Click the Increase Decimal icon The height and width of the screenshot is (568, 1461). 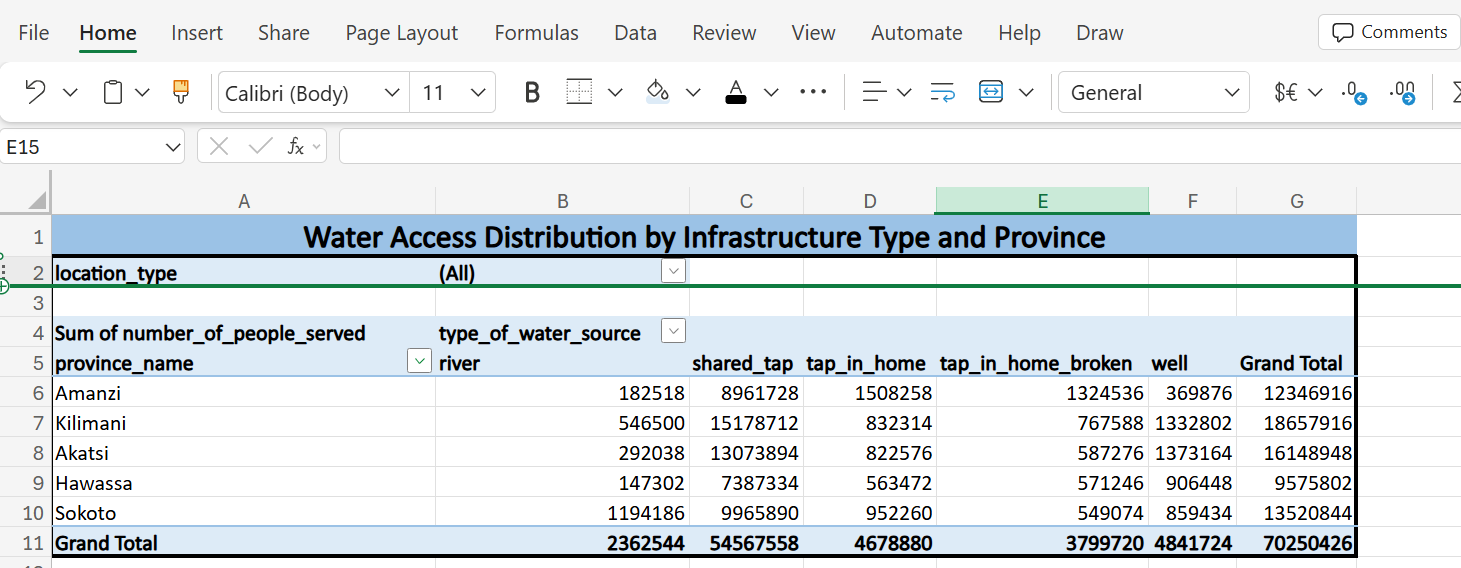1403,93
